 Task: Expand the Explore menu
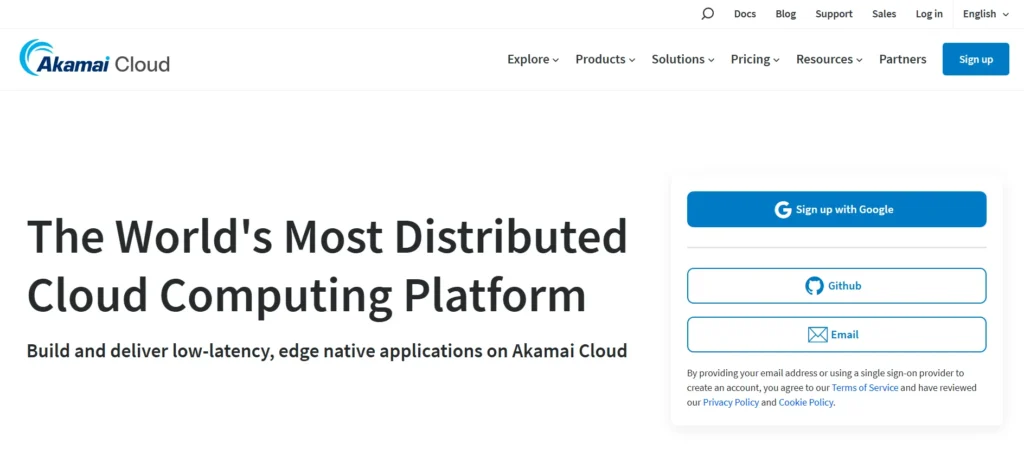pyautogui.click(x=533, y=59)
